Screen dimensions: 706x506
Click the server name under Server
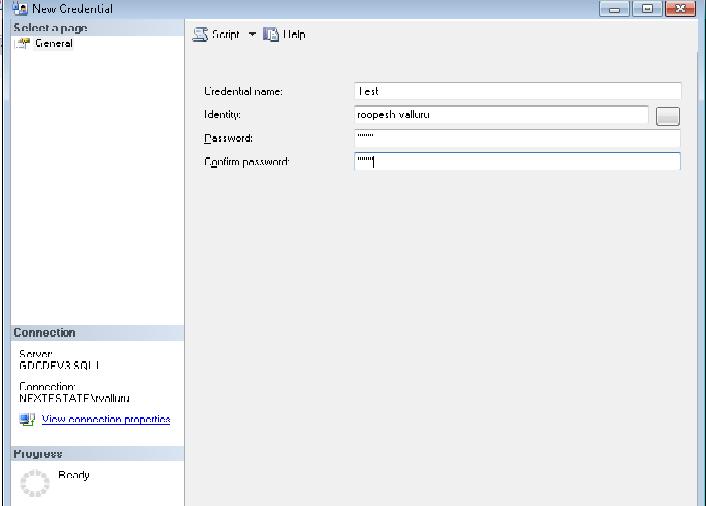pos(59,366)
